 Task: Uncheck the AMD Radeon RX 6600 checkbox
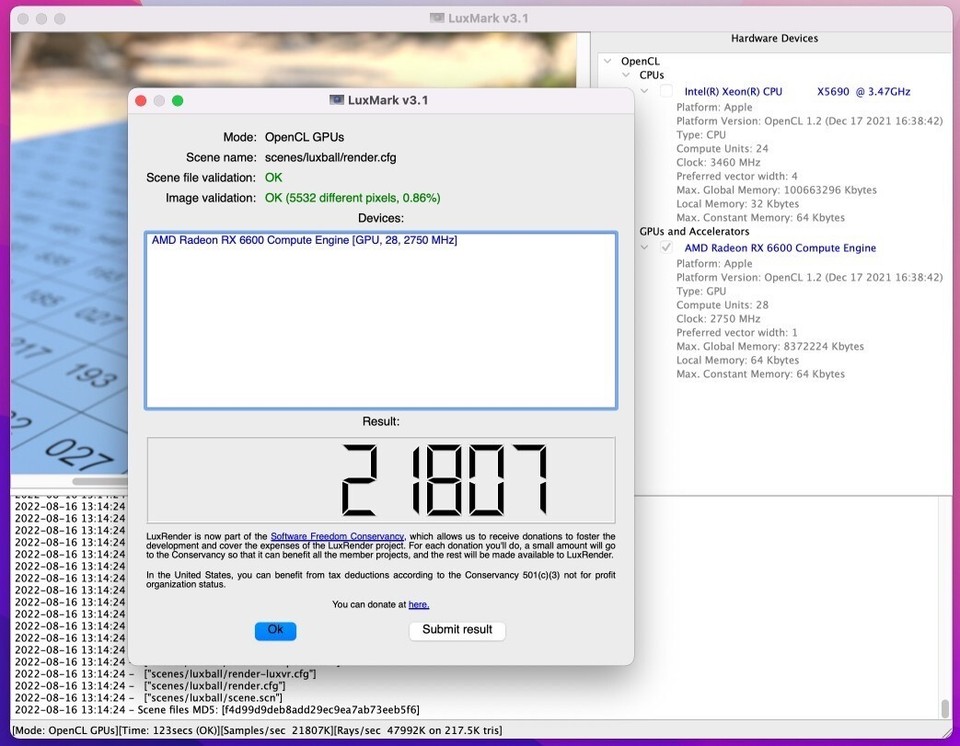(666, 248)
